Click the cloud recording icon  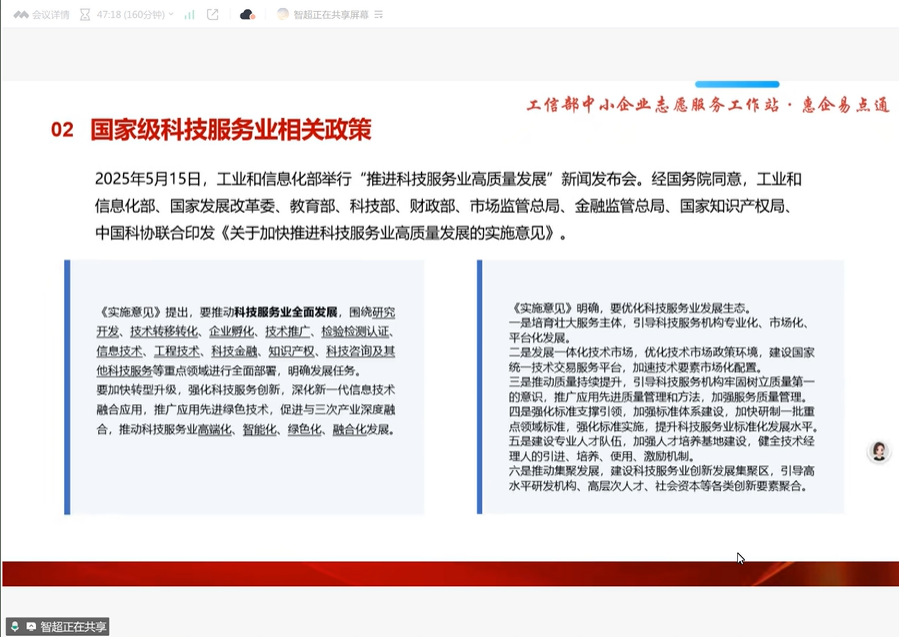pos(247,14)
